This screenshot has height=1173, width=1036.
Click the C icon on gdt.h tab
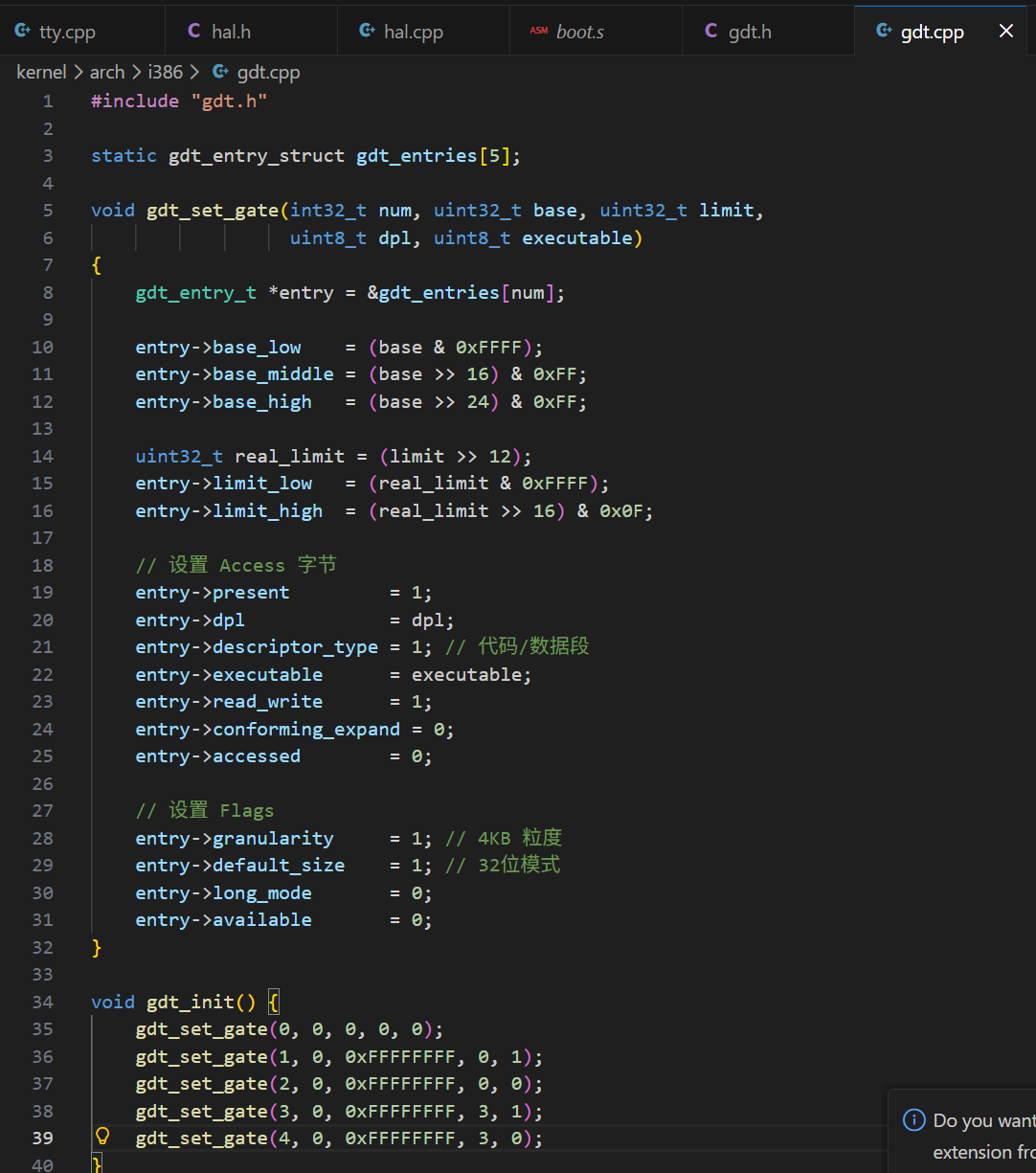711,32
